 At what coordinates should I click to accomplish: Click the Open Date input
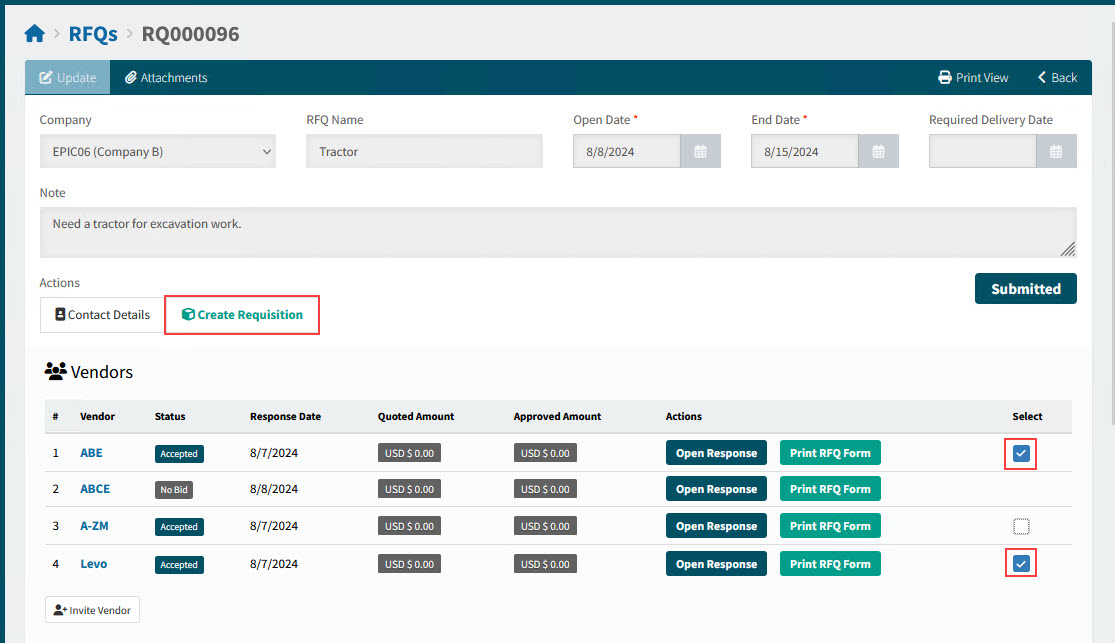click(626, 152)
